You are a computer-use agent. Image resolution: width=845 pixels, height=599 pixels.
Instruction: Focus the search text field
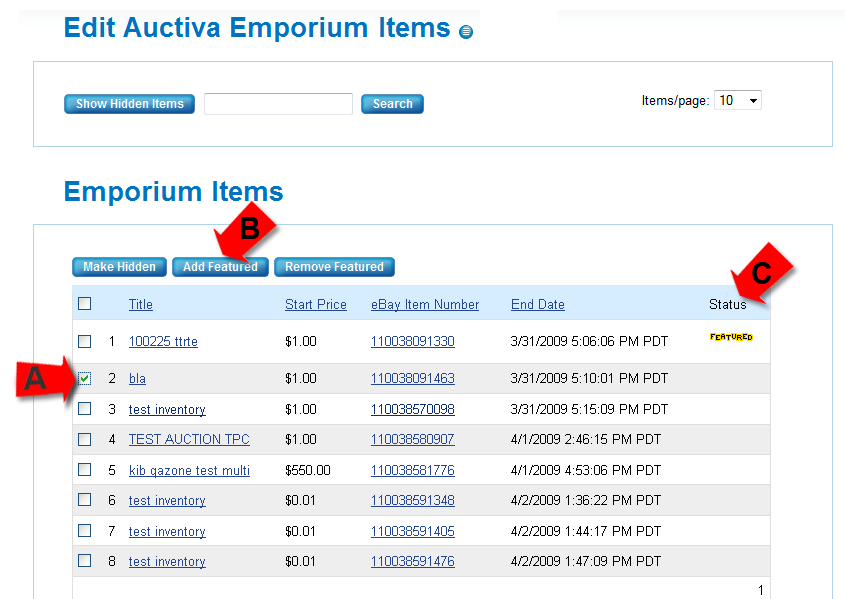pyautogui.click(x=278, y=104)
